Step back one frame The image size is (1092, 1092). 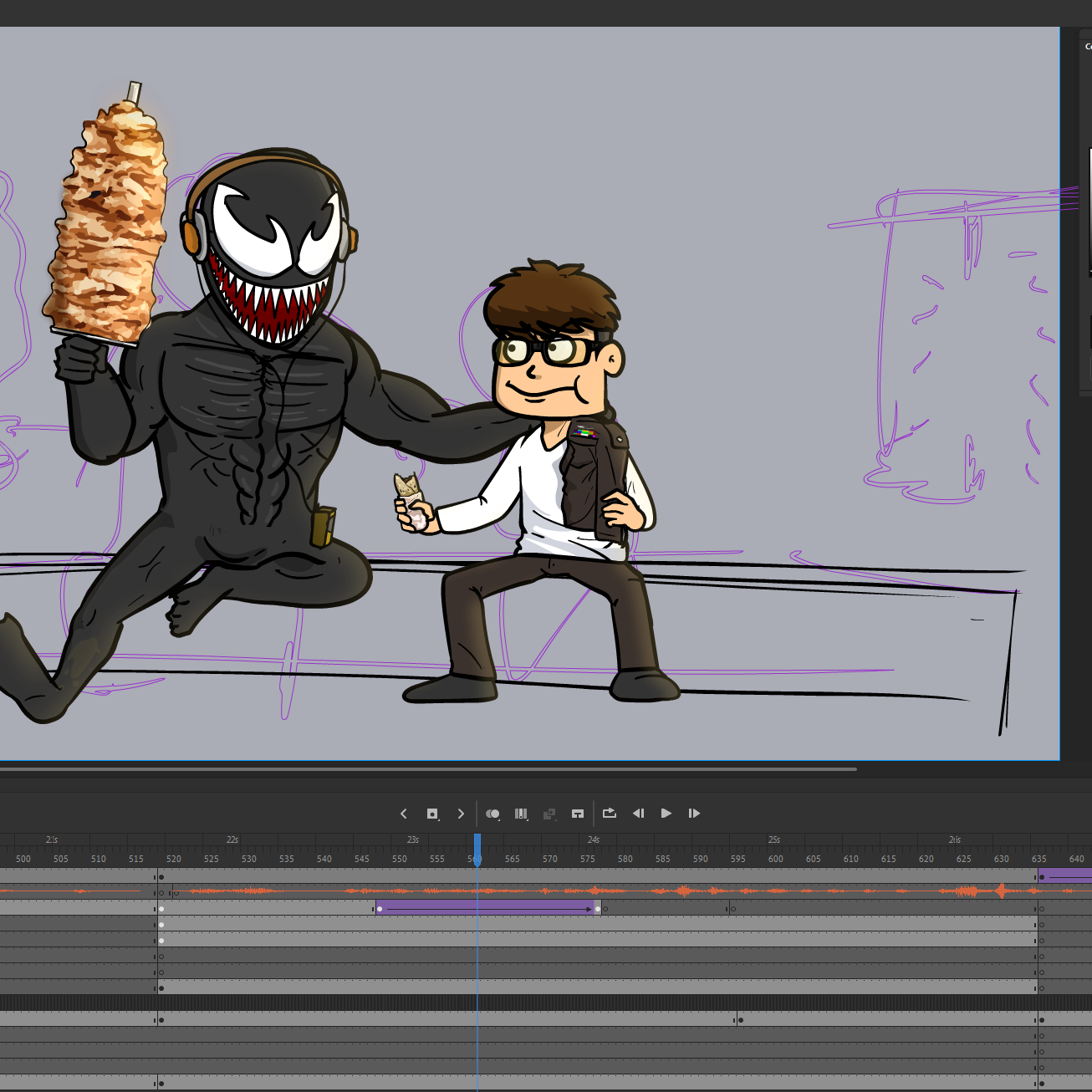point(638,813)
